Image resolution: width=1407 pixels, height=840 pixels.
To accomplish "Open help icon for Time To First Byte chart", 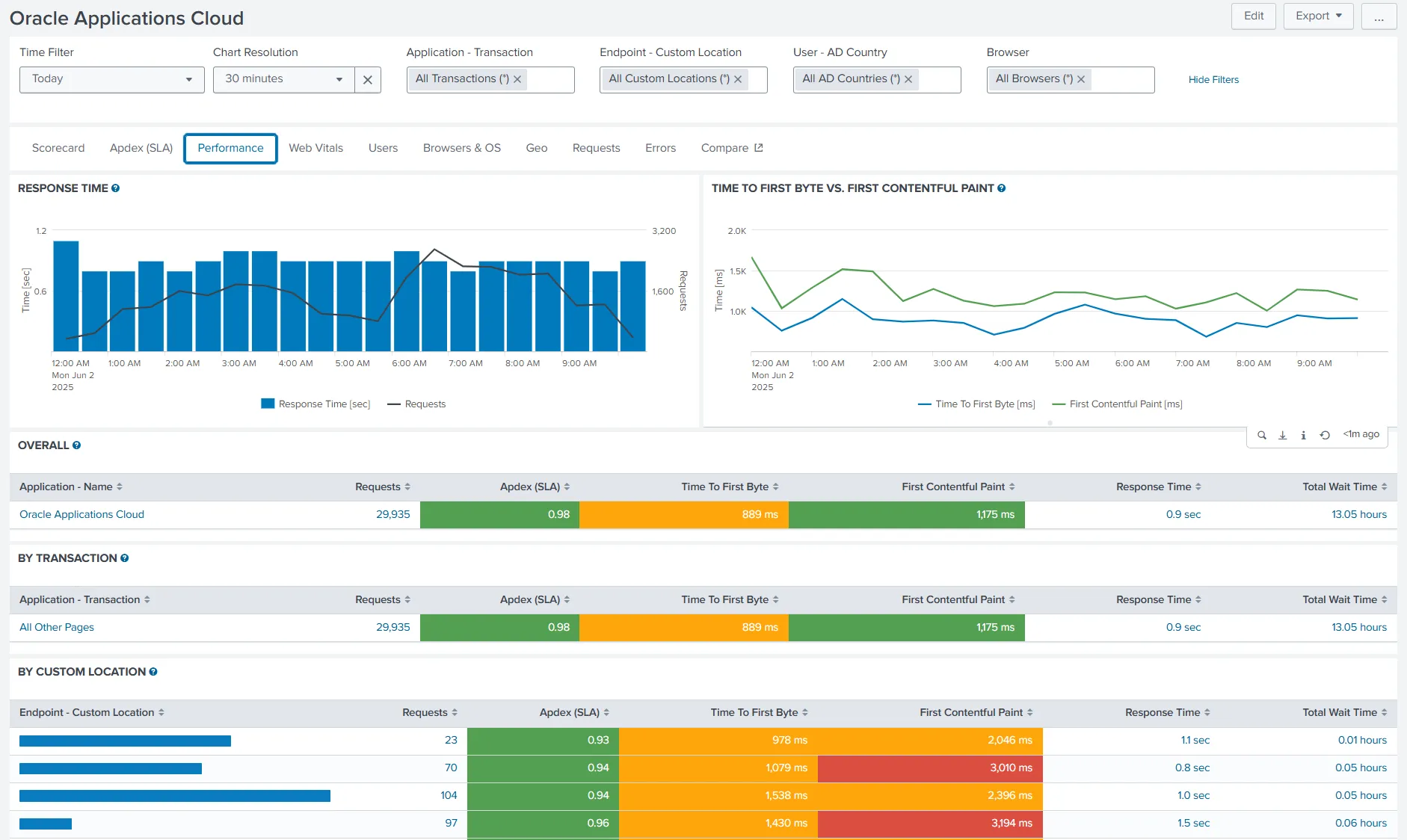I will pos(1002,188).
